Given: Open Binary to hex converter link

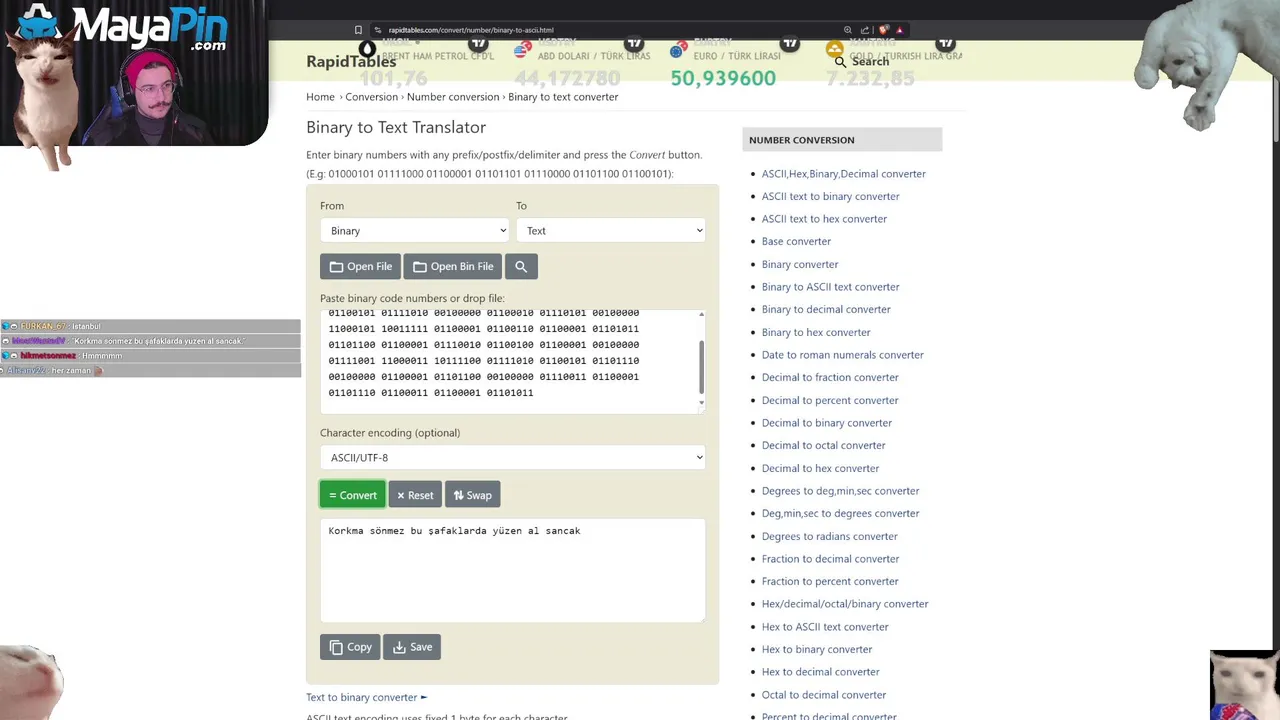Looking at the screenshot, I should (816, 332).
